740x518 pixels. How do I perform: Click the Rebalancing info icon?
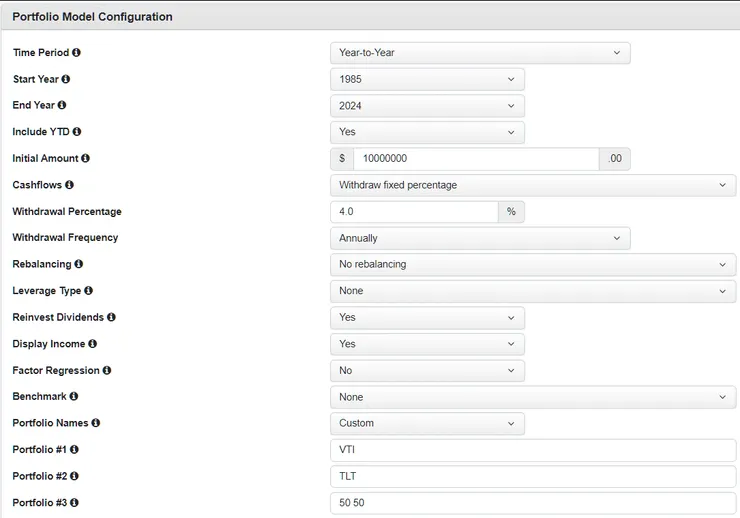pyautogui.click(x=78, y=264)
